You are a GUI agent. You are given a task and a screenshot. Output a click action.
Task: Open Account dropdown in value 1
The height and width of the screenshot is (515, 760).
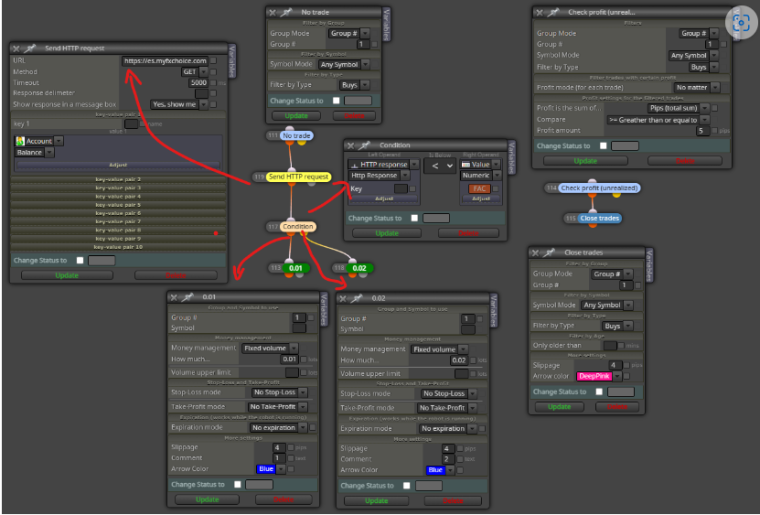(59, 141)
